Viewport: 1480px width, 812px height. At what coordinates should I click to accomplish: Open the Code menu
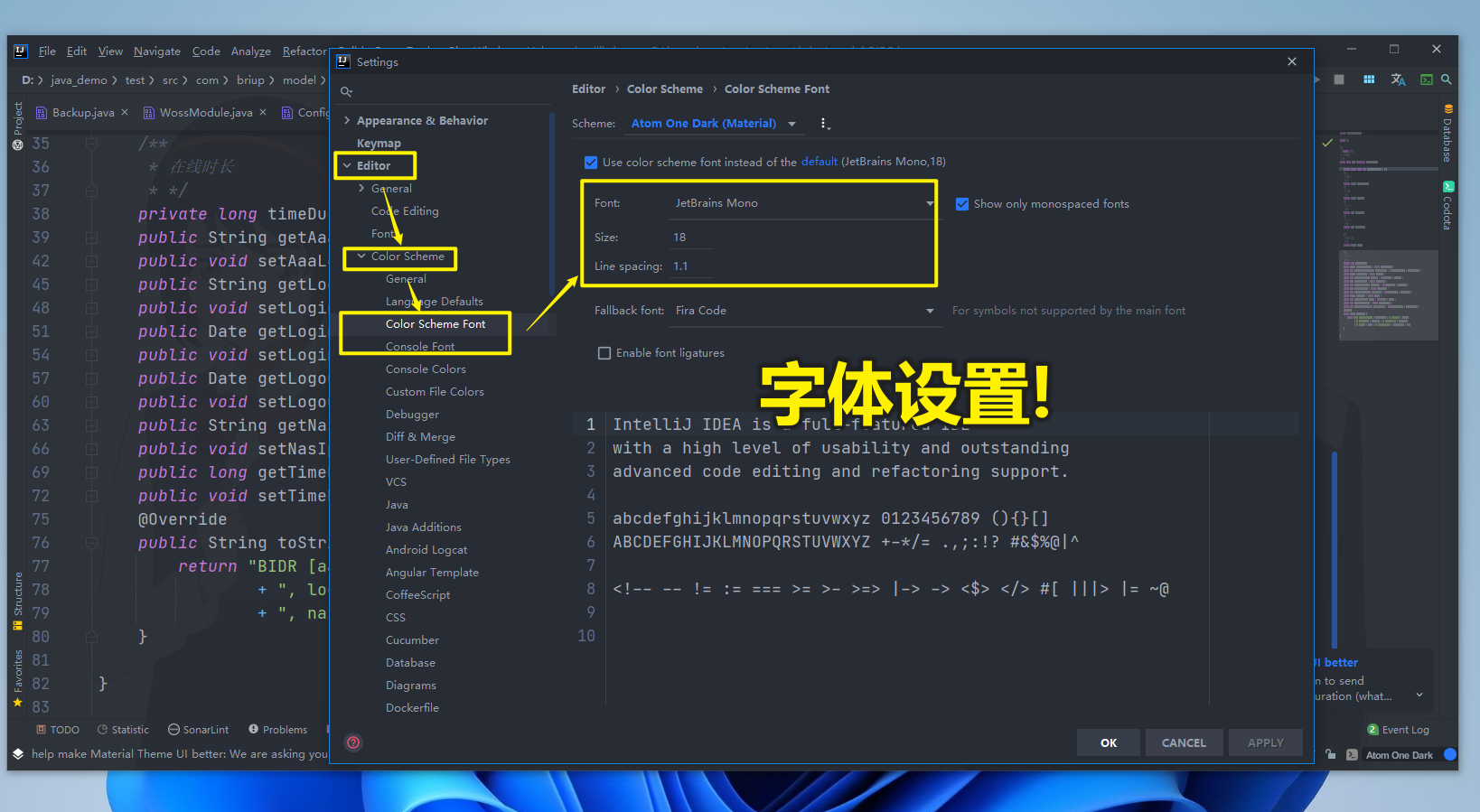click(206, 51)
